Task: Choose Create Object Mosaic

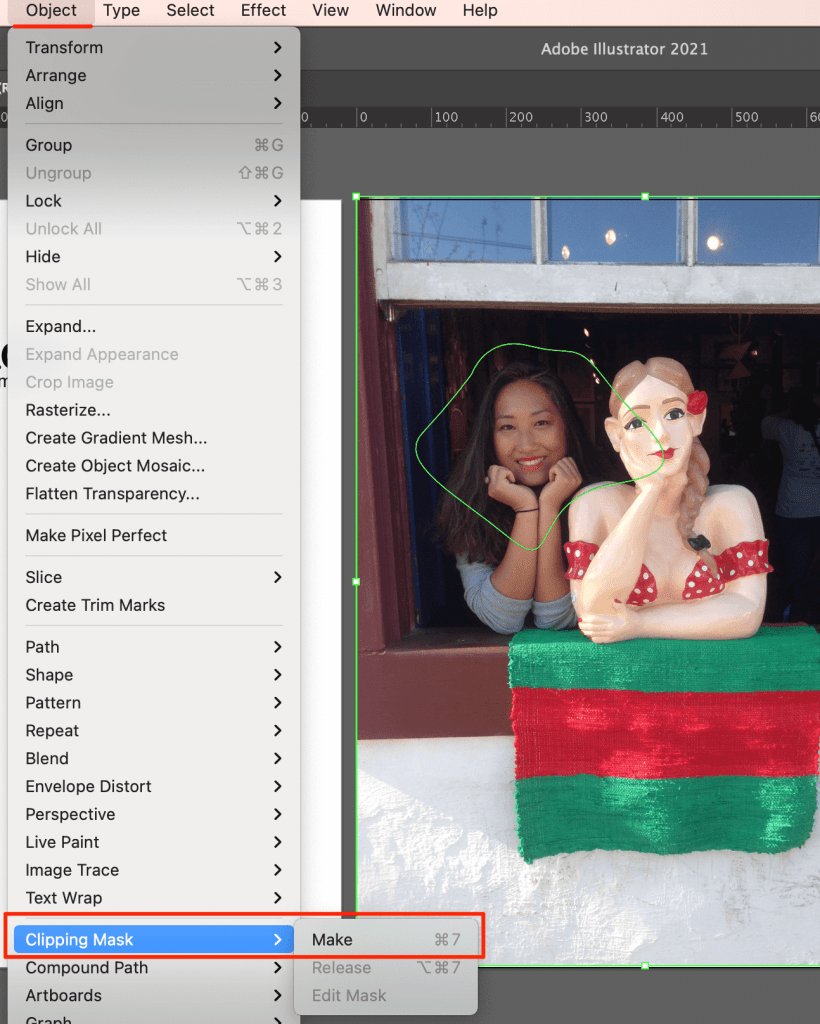Action: 114,466
